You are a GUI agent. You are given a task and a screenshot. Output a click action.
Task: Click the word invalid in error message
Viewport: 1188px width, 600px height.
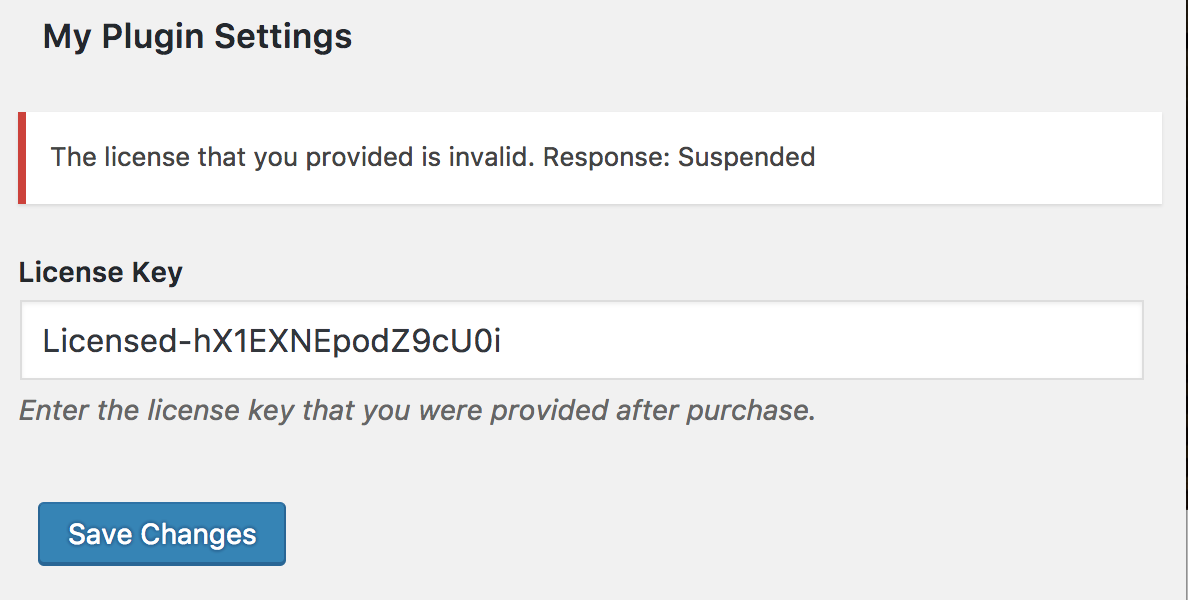click(486, 157)
